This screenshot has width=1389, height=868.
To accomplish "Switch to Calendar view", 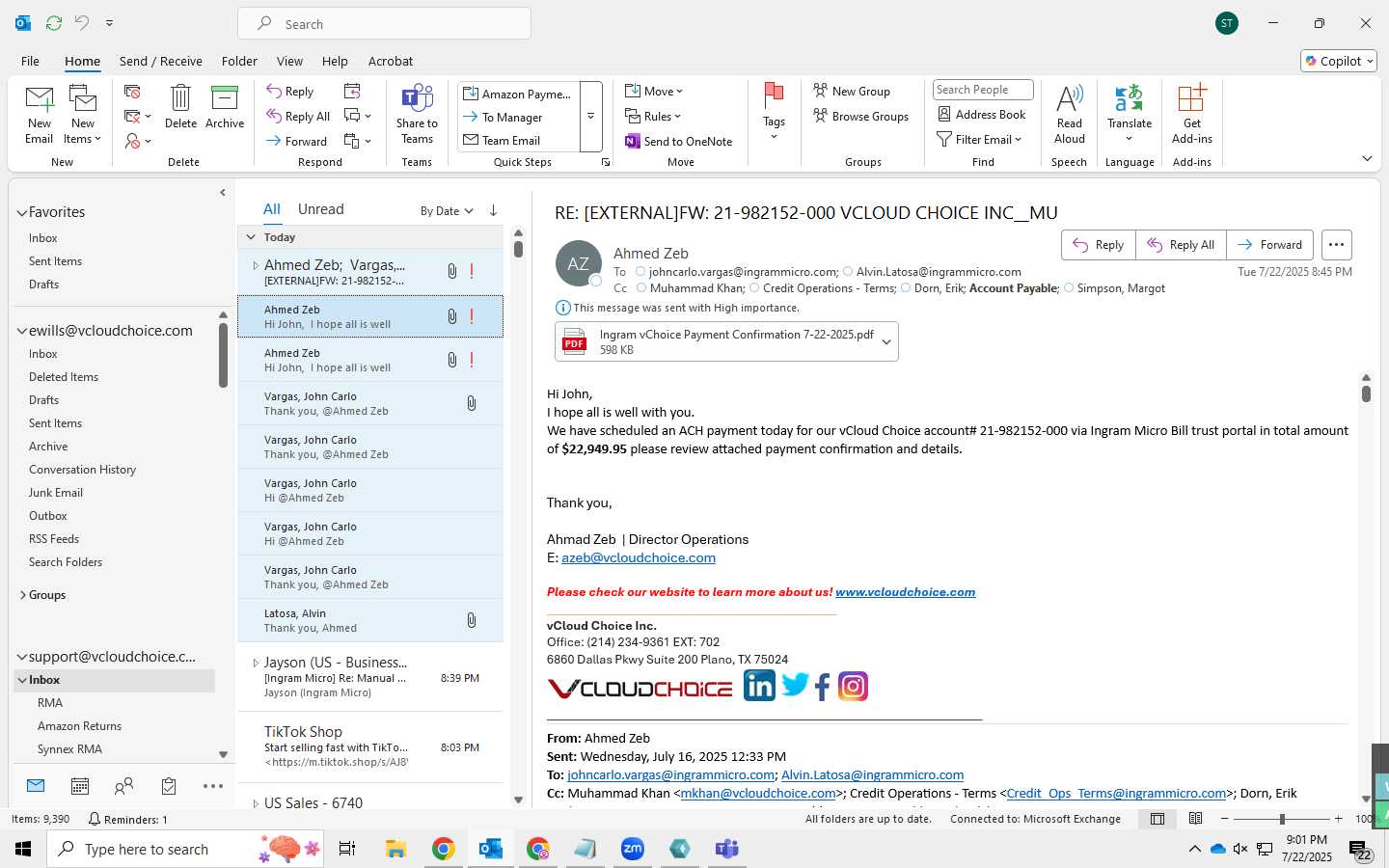I will tap(80, 786).
